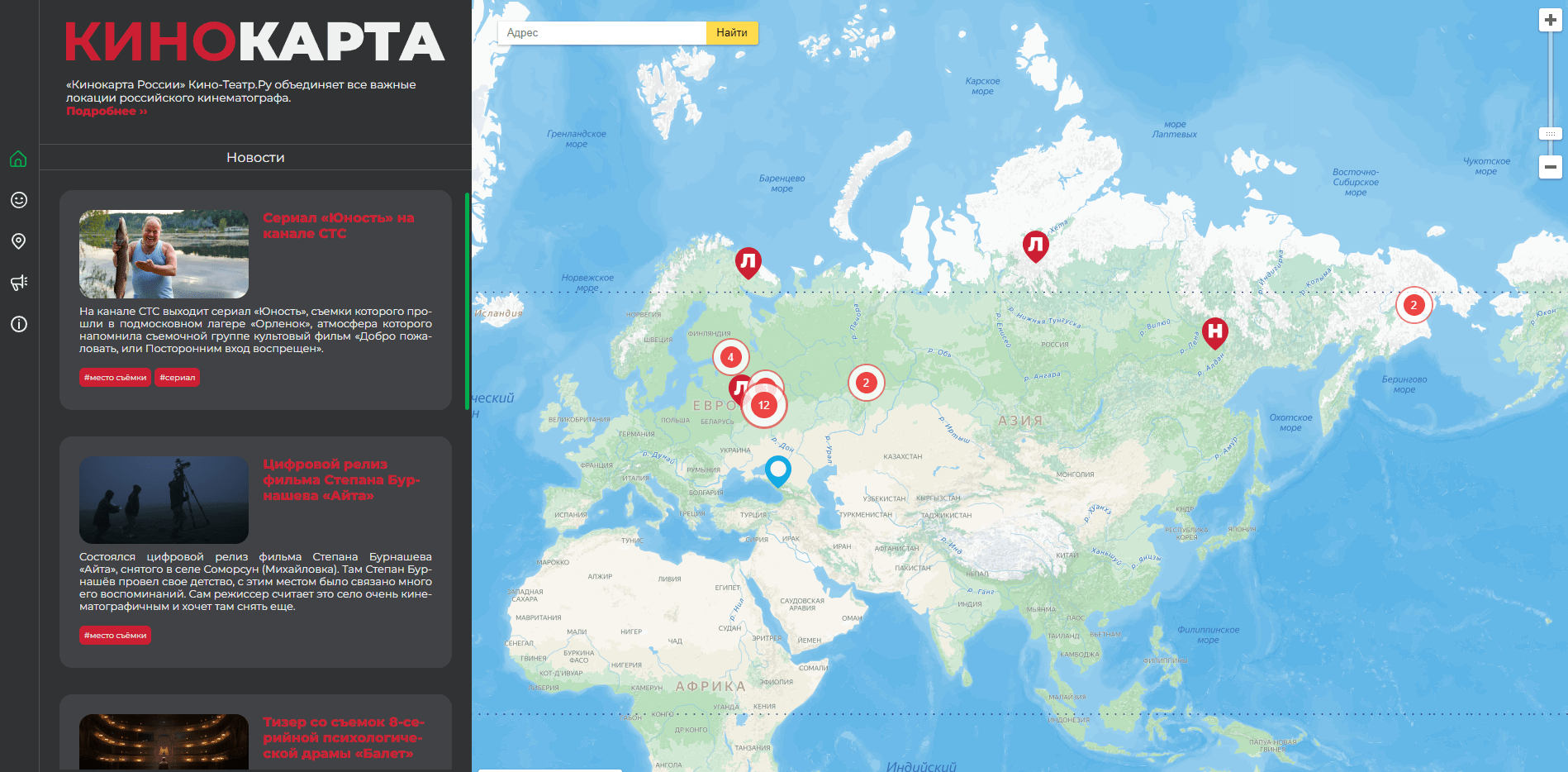Focus the Адрес search field

pyautogui.click(x=602, y=33)
